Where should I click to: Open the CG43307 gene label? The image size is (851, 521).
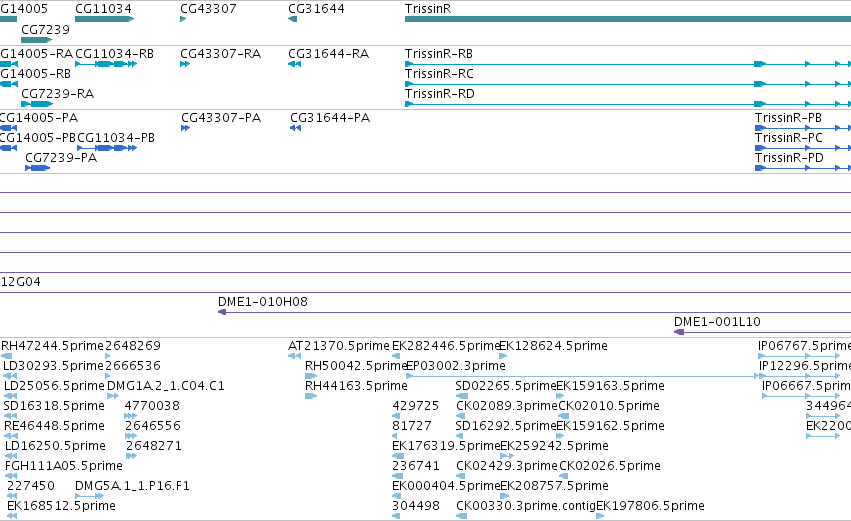coord(208,9)
